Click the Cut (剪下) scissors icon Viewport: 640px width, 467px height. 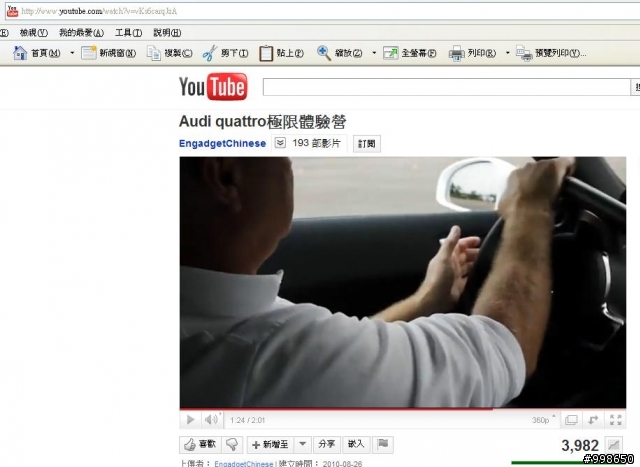tap(210, 53)
